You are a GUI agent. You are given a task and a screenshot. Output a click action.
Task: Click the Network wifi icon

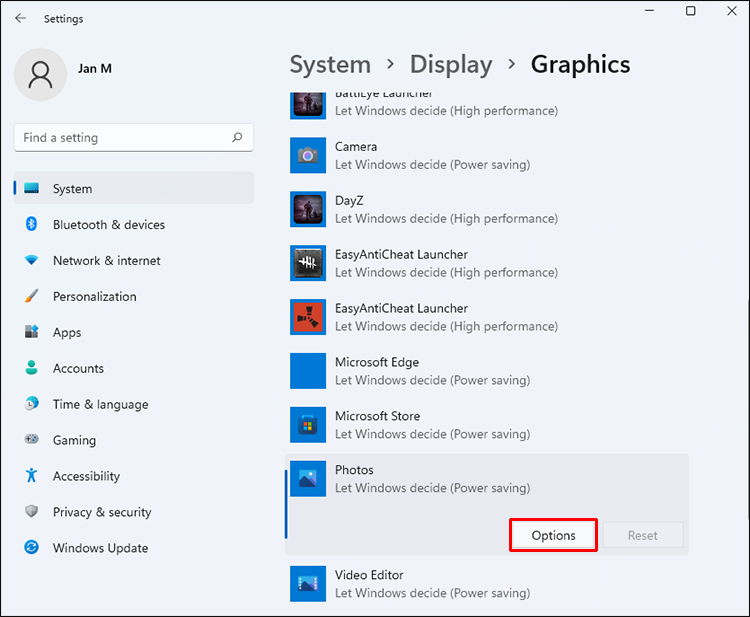pos(32,260)
